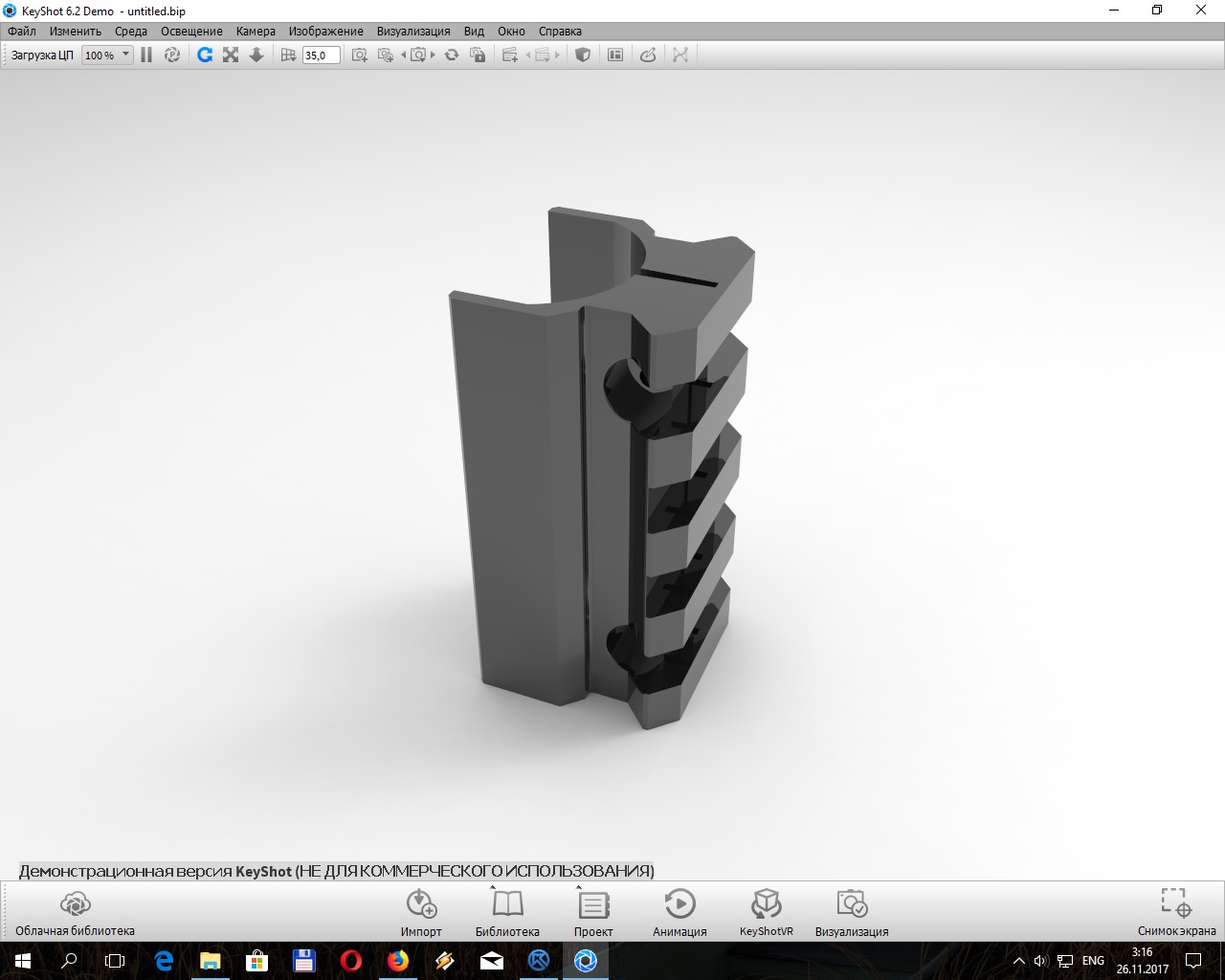Click the blue K app on taskbar
This screenshot has width=1225, height=980.
[x=538, y=961]
